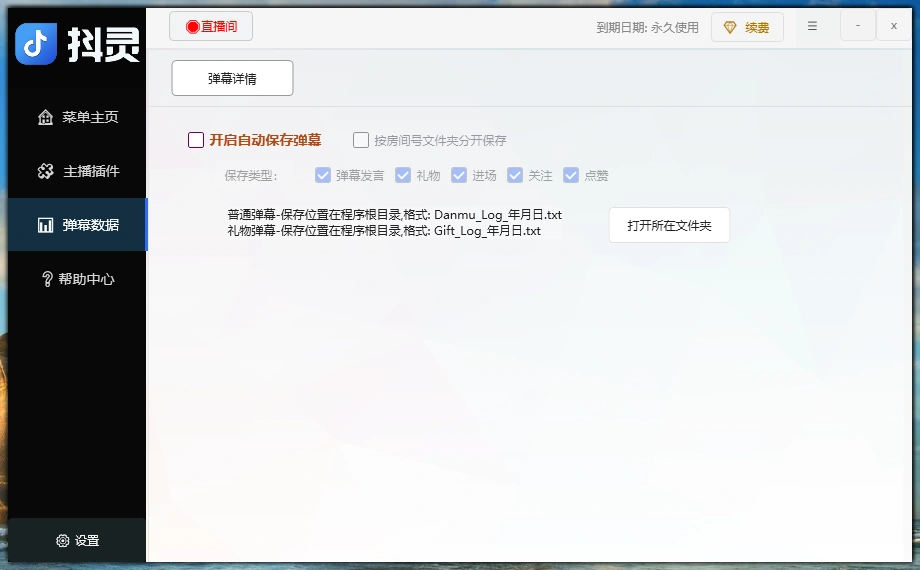Toggle the 关注 save type checkbox
The image size is (920, 570).
(515, 175)
